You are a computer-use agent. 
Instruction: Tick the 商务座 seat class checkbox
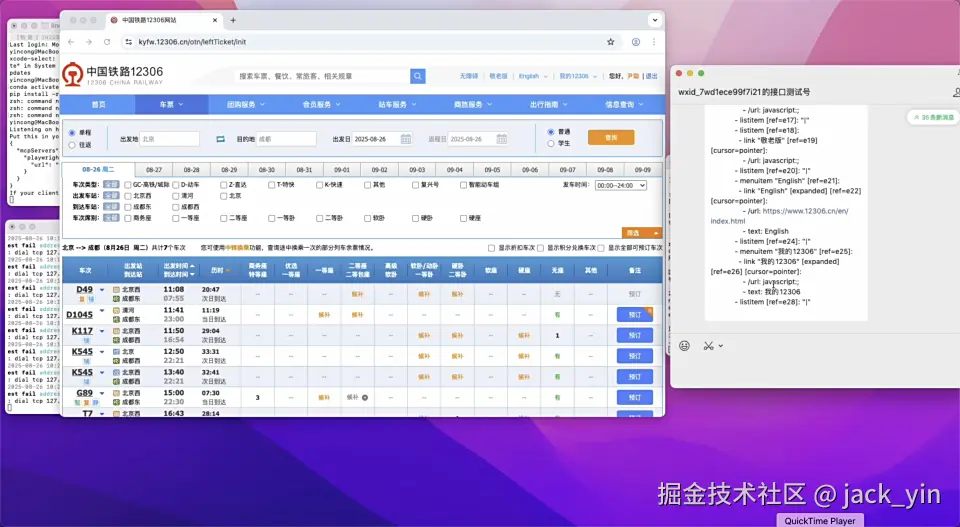(x=128, y=218)
